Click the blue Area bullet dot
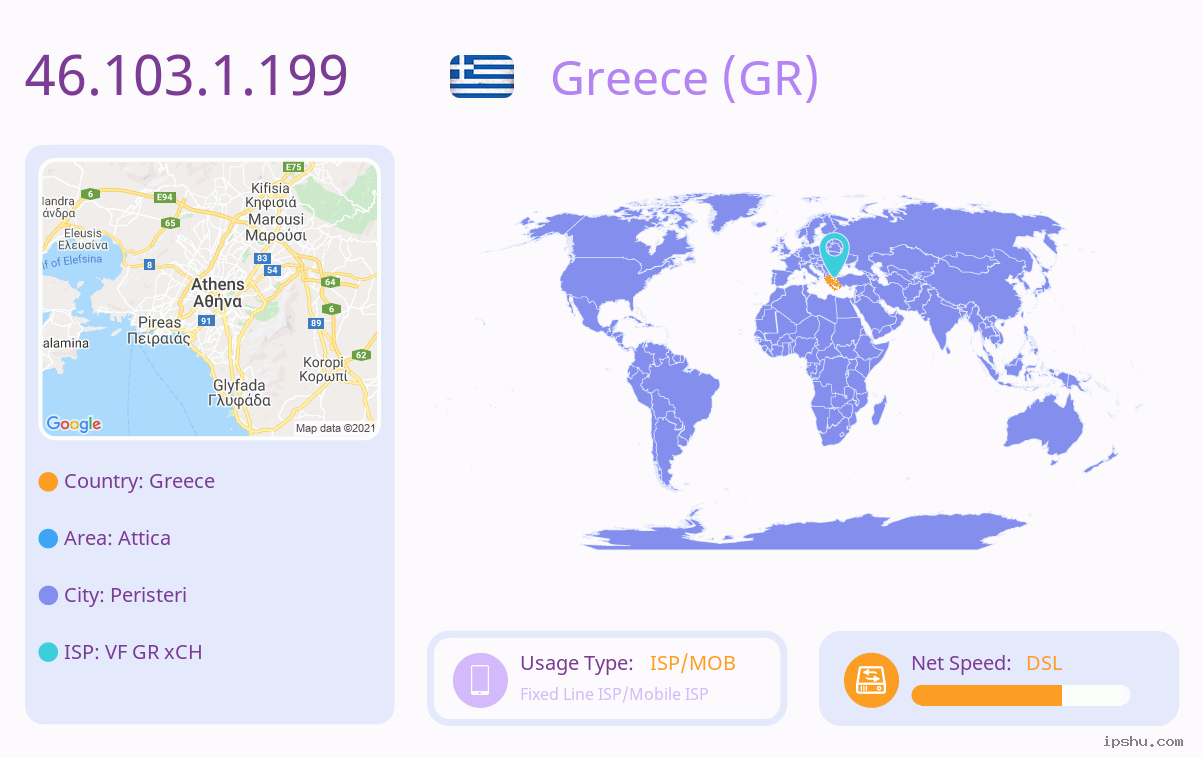 48,539
